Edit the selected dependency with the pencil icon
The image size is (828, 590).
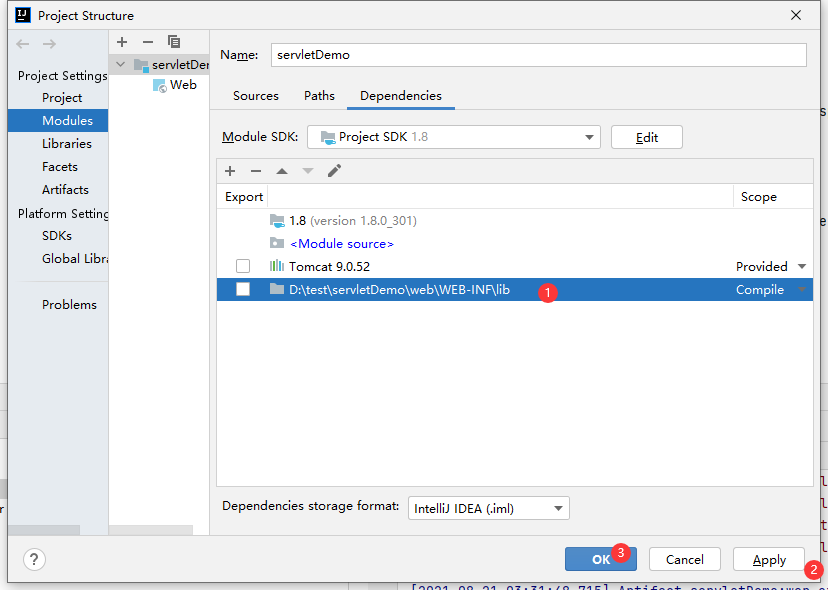334,170
